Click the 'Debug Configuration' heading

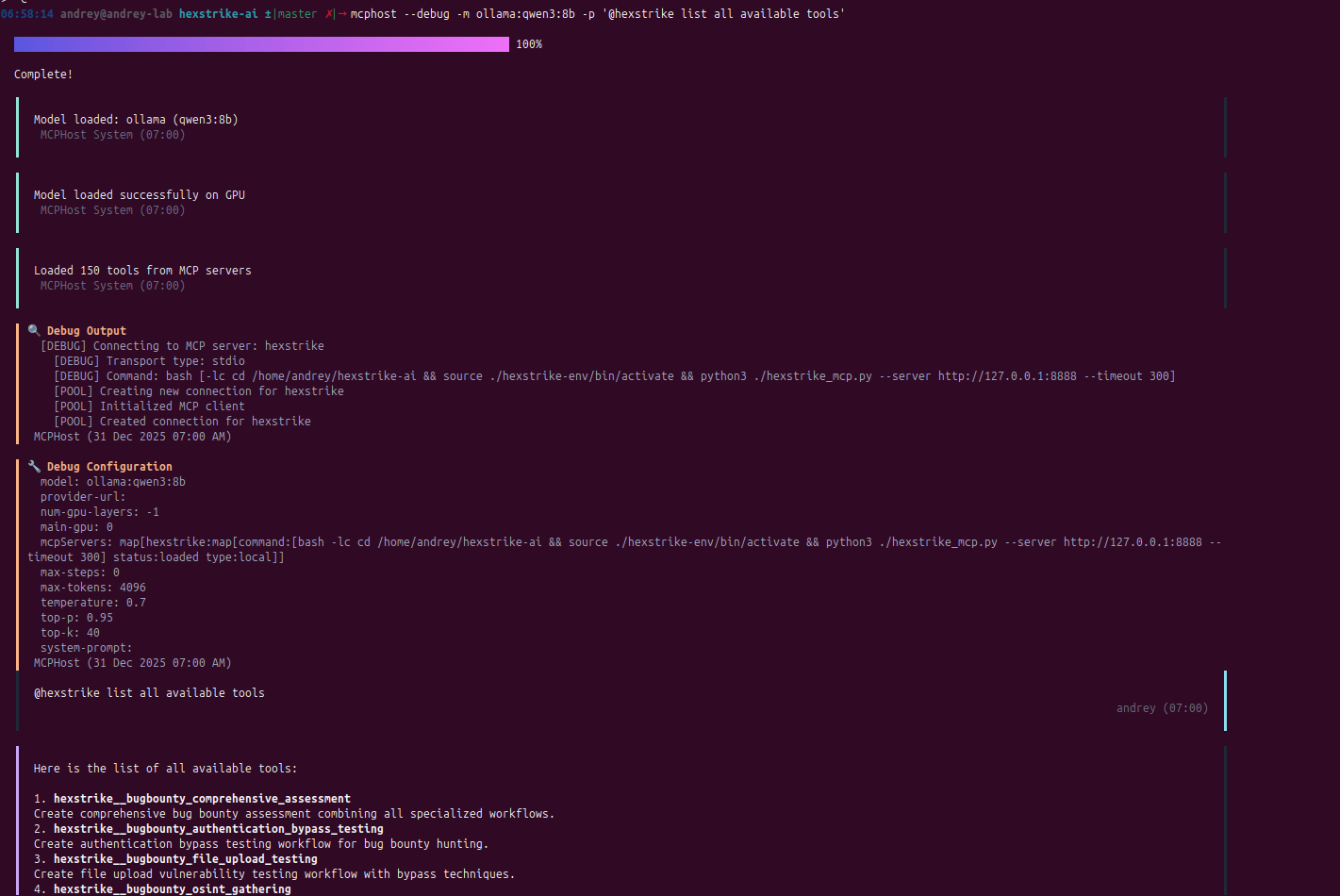click(x=109, y=467)
